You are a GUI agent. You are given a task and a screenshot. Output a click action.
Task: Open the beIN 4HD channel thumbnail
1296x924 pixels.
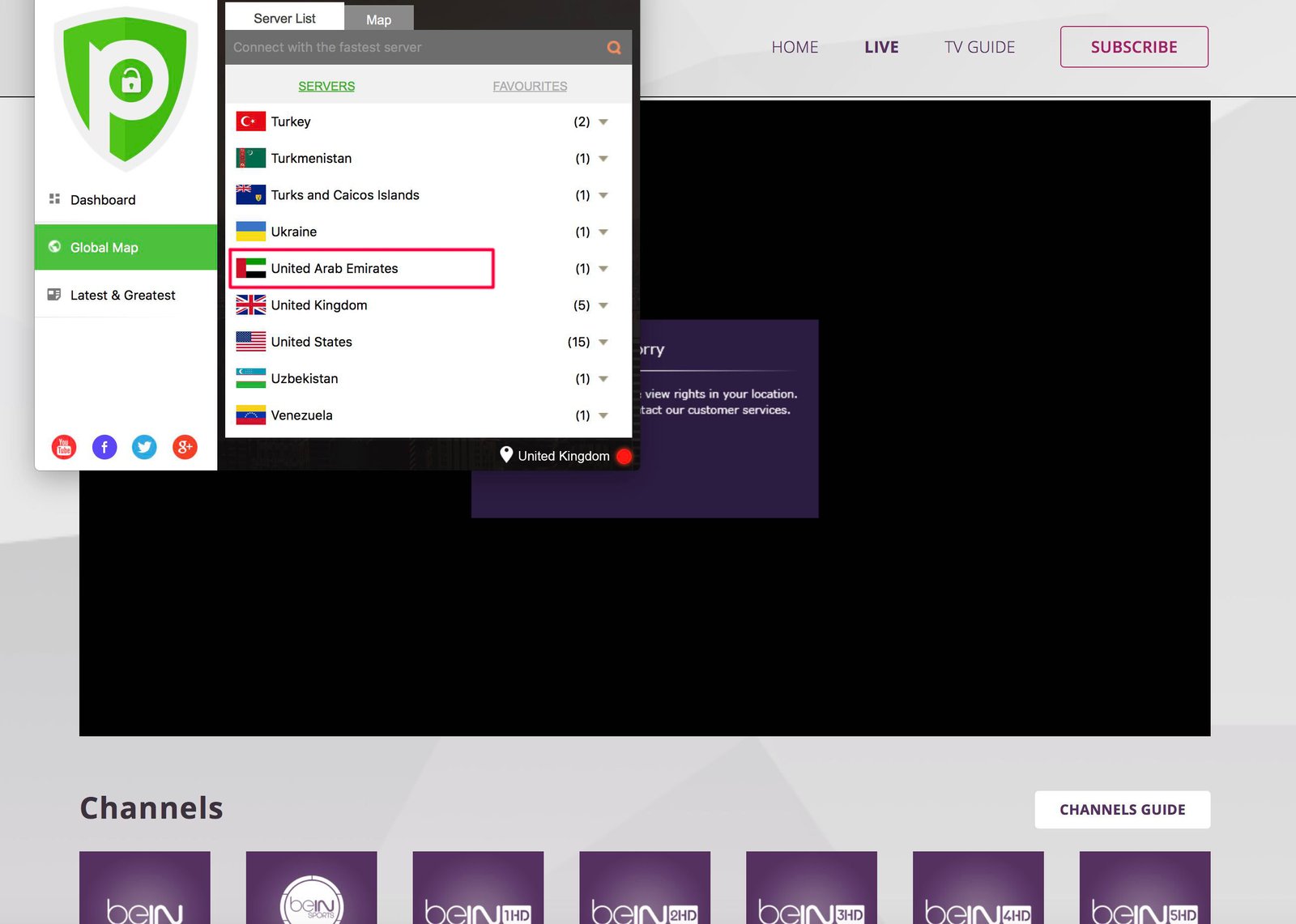coord(978,888)
